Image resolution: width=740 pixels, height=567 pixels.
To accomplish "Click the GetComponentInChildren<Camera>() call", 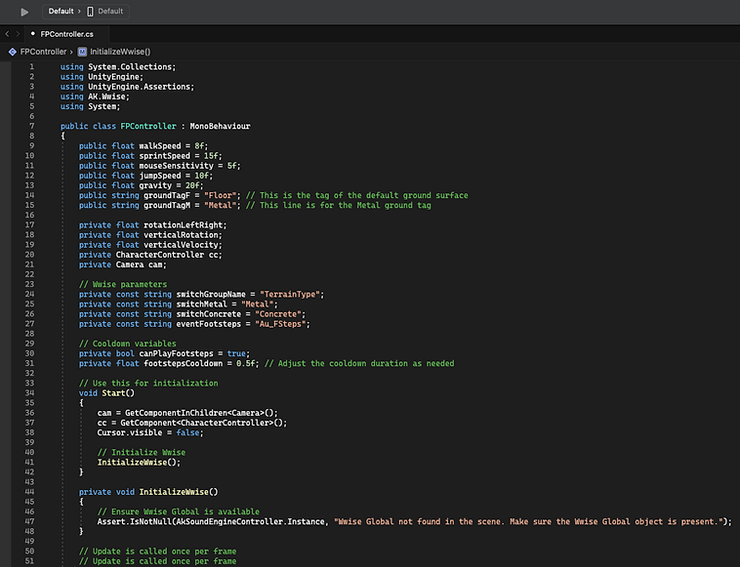I will (x=202, y=413).
